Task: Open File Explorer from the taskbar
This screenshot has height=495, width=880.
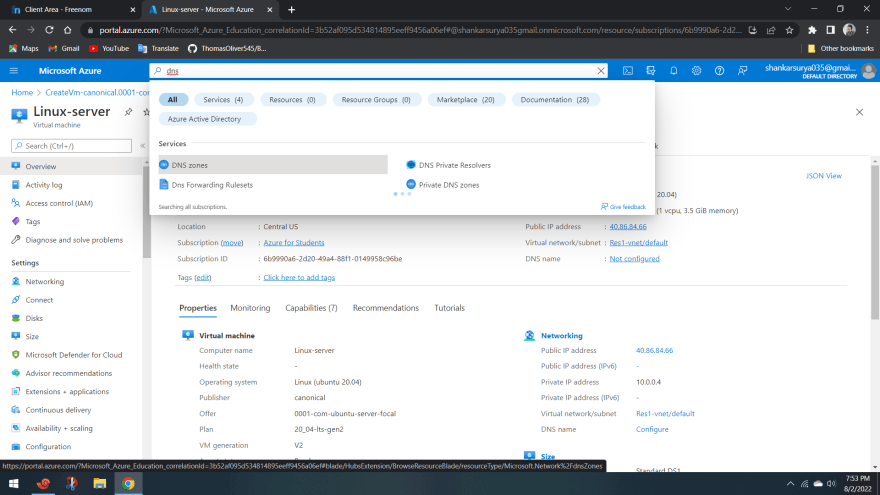Action: point(99,483)
